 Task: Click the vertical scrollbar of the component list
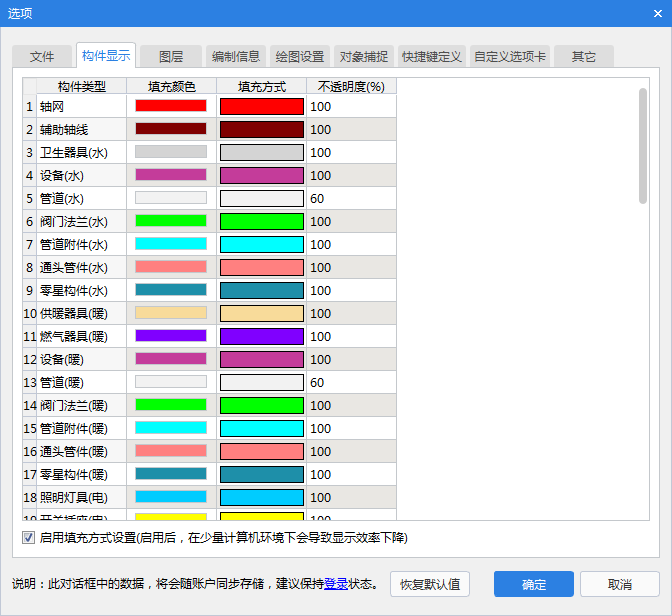point(644,145)
